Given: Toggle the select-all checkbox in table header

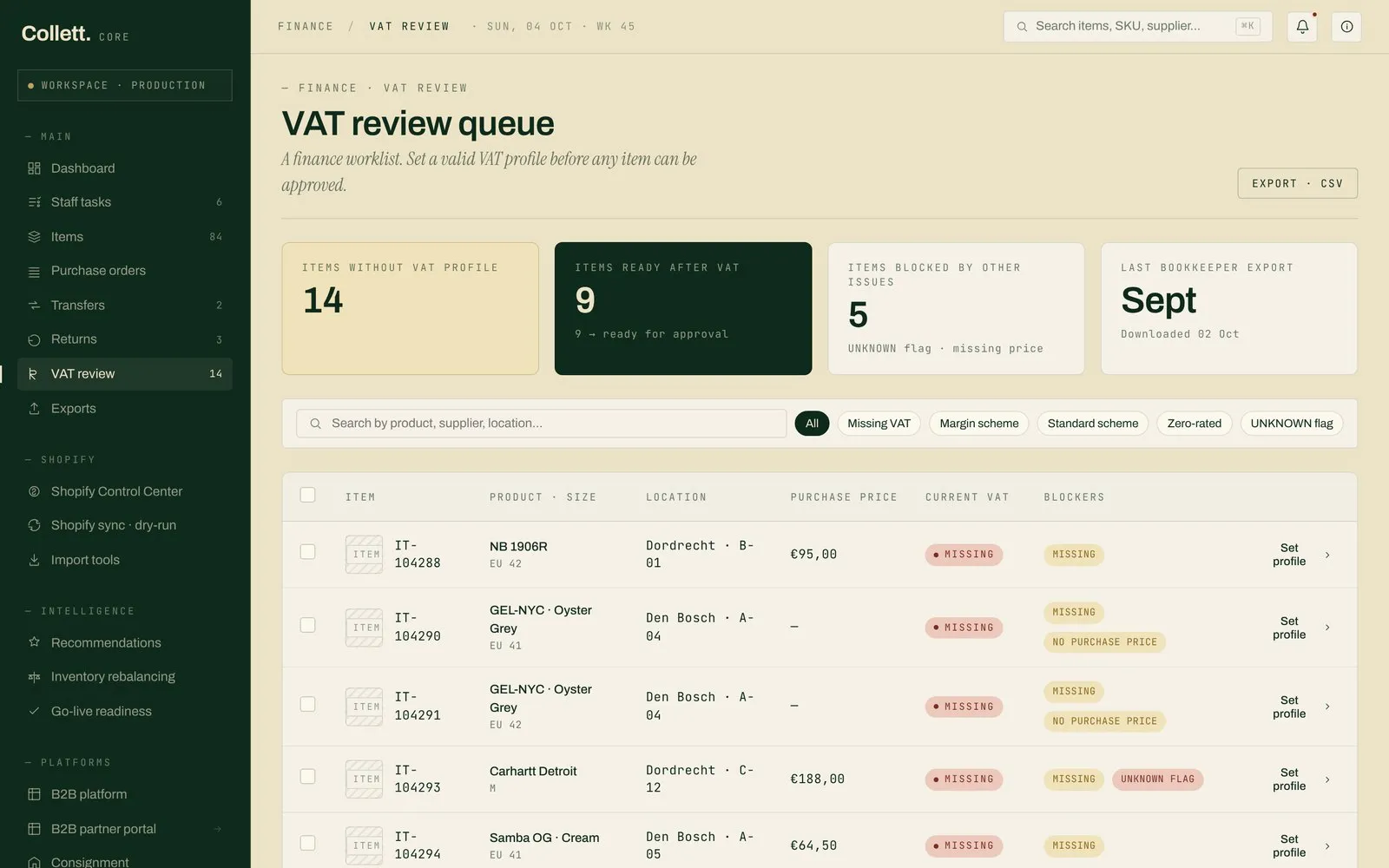Looking at the screenshot, I should (307, 495).
